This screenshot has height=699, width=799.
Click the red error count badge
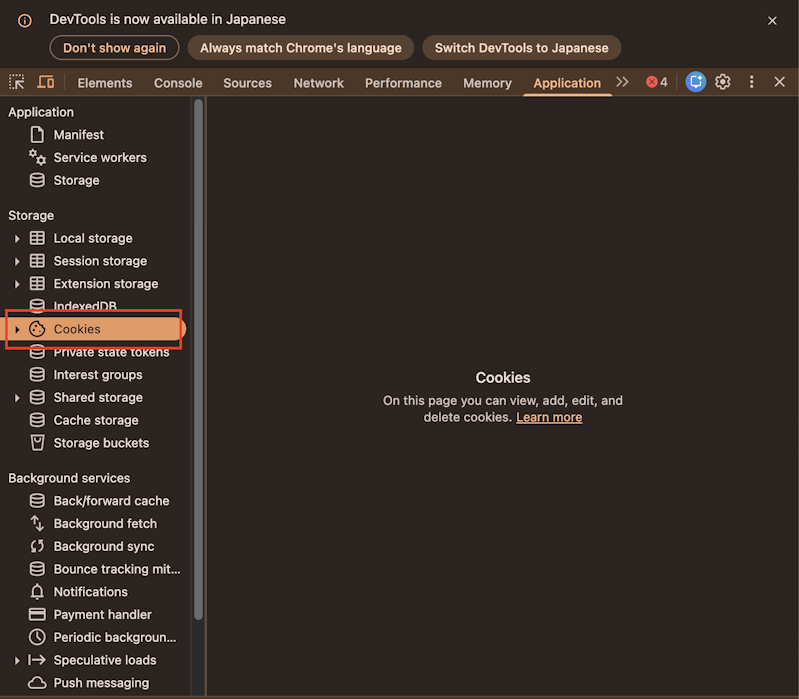[657, 82]
